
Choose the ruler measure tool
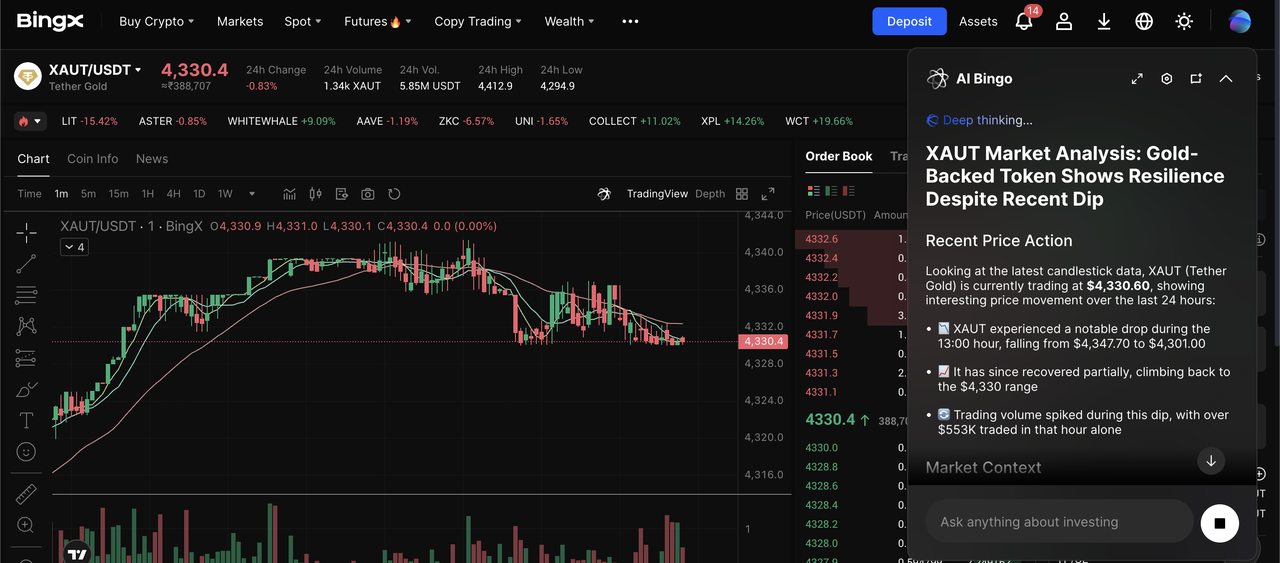coord(26,494)
